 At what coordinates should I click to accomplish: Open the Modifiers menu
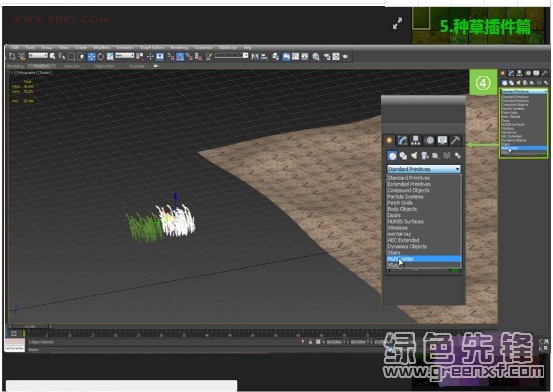coord(102,47)
